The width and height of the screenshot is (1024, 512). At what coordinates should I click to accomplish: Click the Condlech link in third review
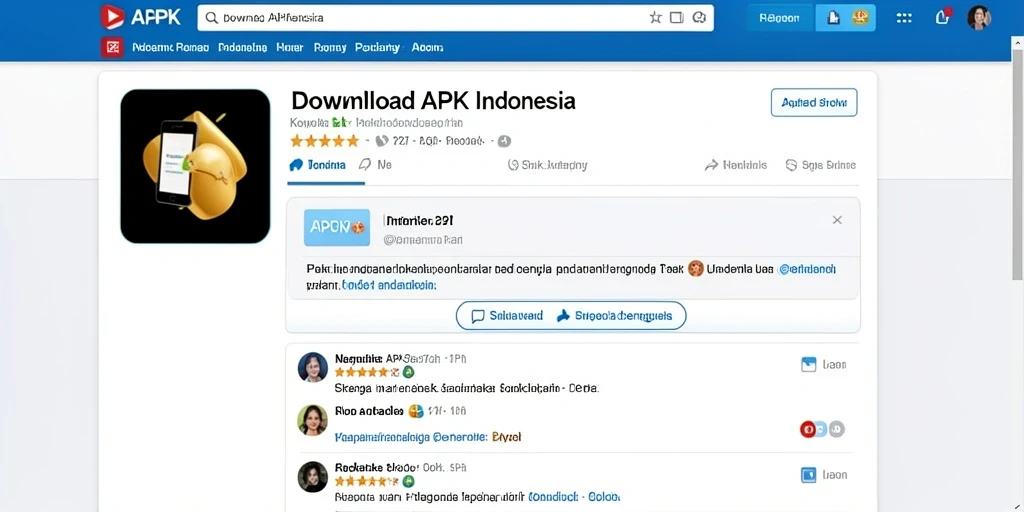pos(552,497)
